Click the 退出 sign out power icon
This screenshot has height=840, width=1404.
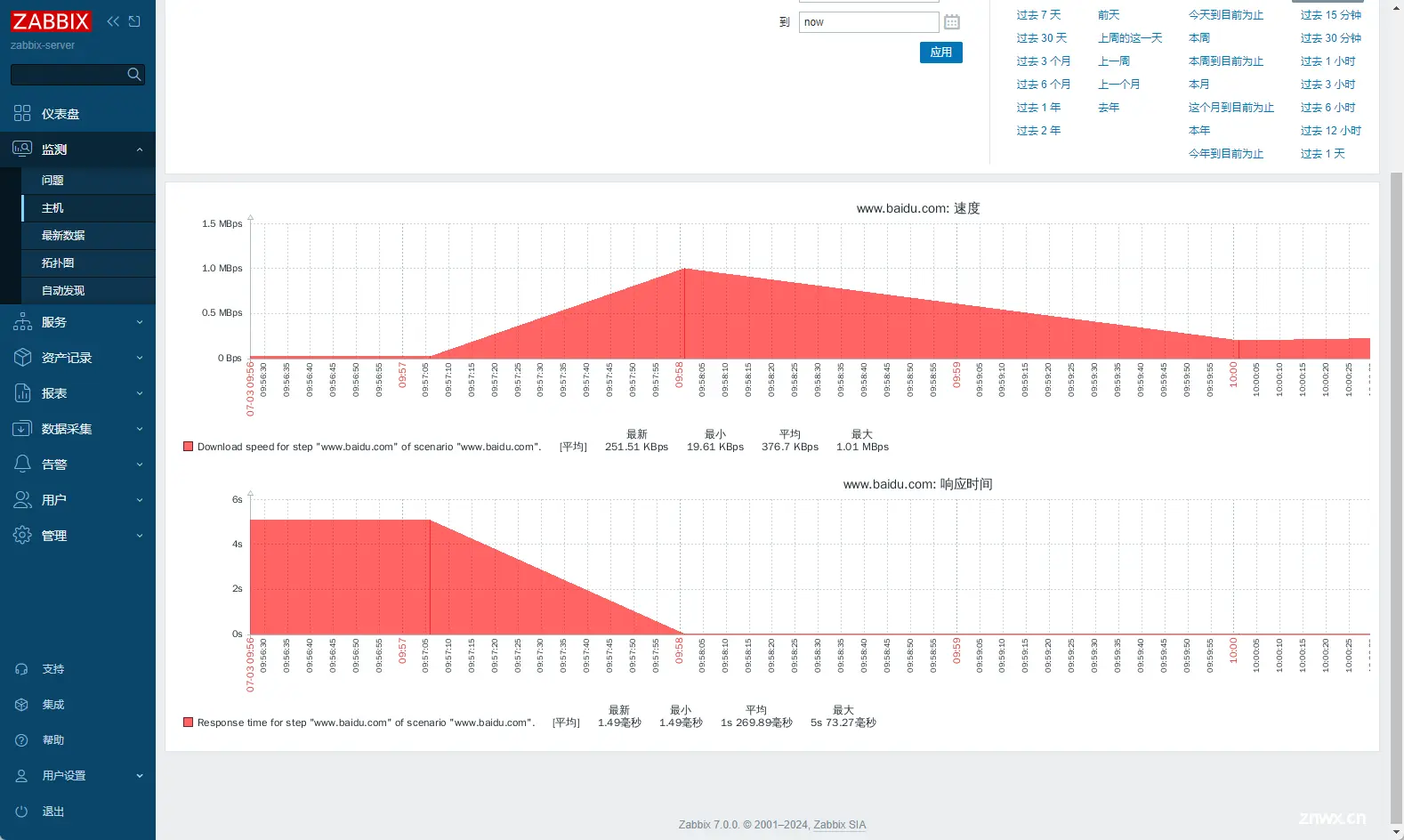click(21, 812)
